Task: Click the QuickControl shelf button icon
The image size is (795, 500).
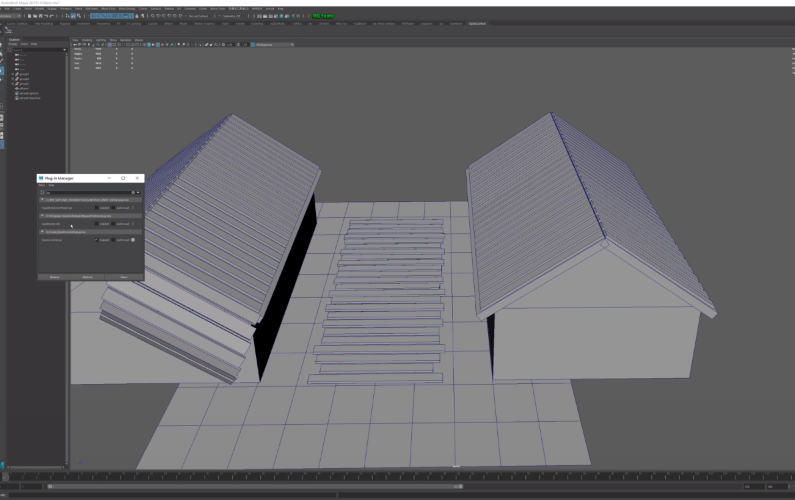Action: [9, 31]
